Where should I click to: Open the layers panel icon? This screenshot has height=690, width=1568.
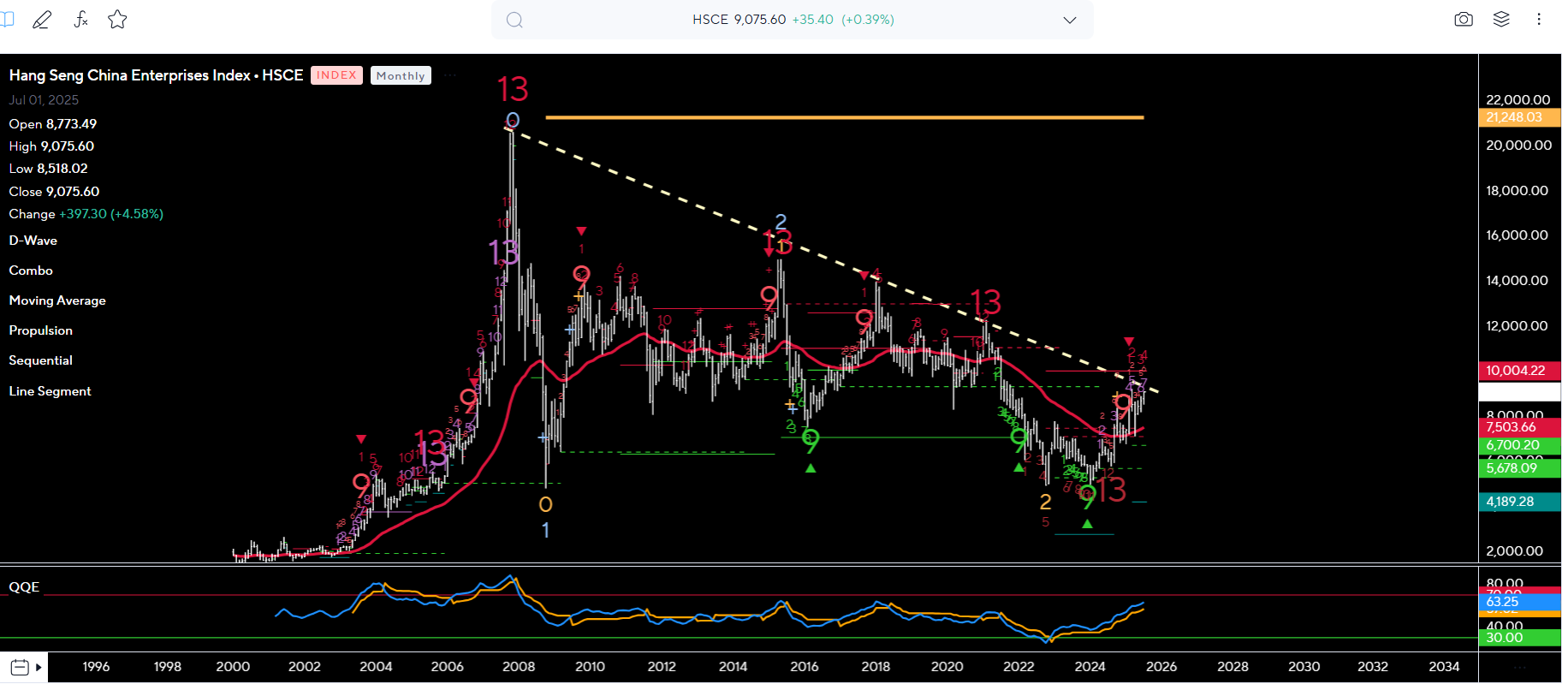(x=1501, y=20)
